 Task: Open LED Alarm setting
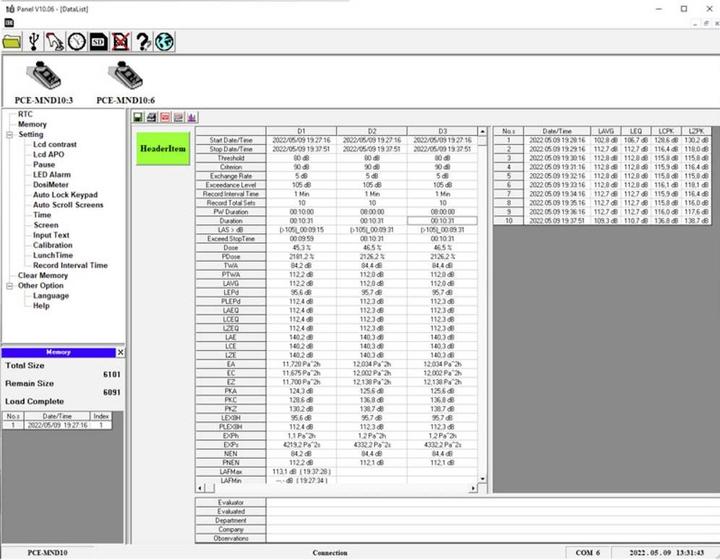(x=51, y=175)
